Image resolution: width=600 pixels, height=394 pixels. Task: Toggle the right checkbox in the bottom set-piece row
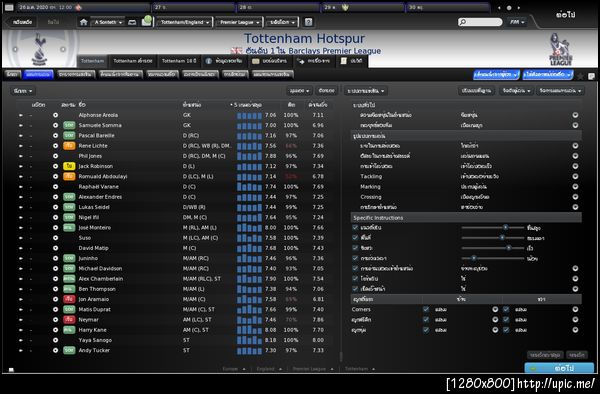pos(506,330)
